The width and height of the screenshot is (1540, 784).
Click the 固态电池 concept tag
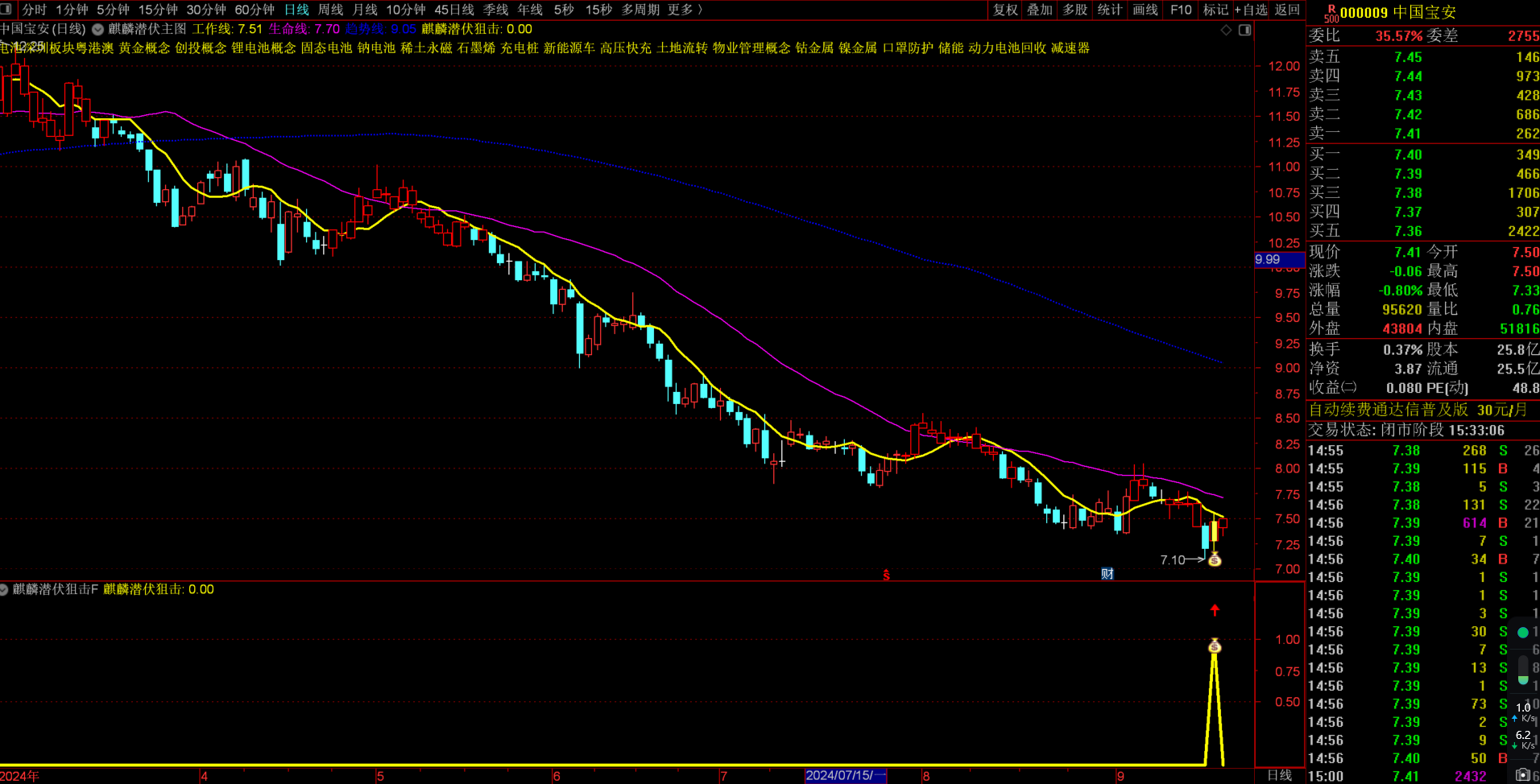(327, 48)
